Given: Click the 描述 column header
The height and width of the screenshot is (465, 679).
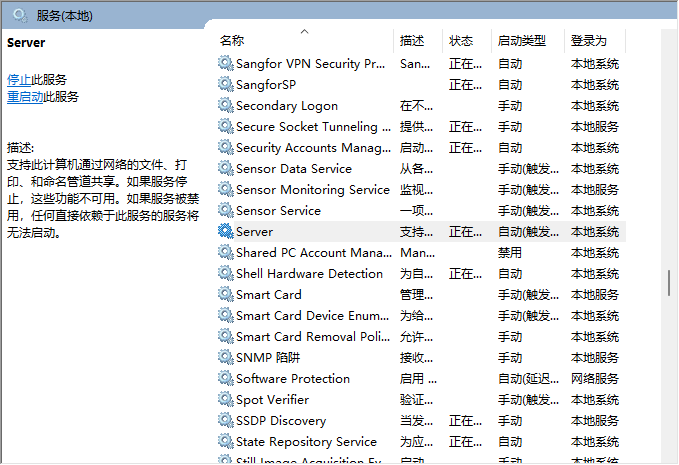Looking at the screenshot, I should (412, 41).
